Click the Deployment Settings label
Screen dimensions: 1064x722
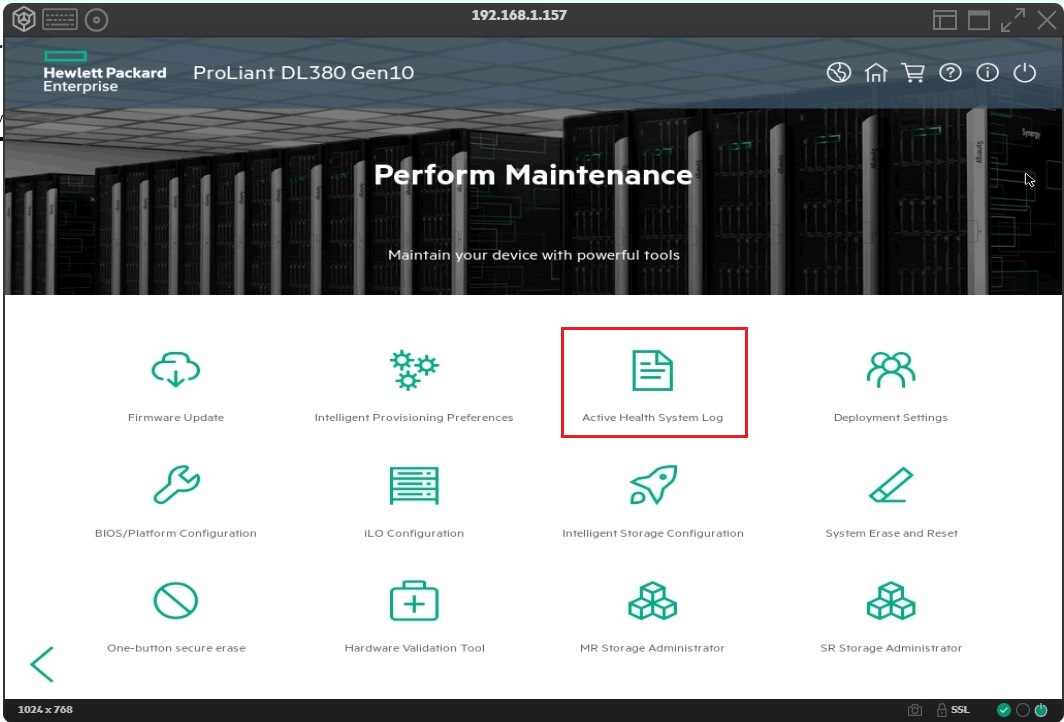click(891, 417)
